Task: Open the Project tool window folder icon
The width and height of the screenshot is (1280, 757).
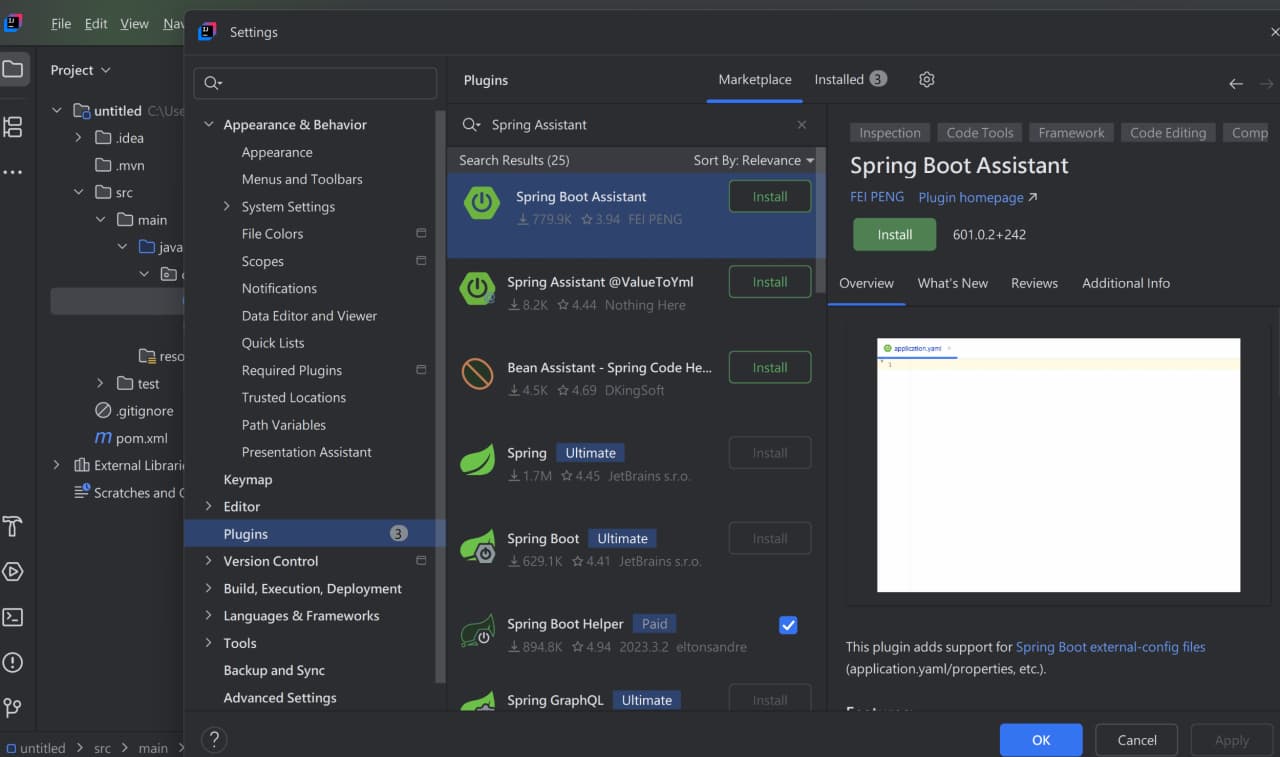Action: coord(13,70)
